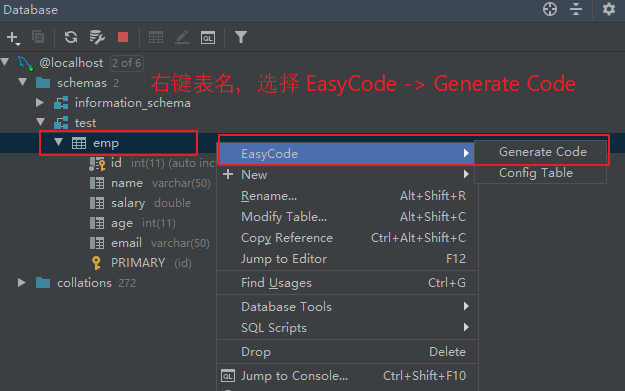The image size is (625, 391).
Task: Open the SQL Scripts submenu arrow
Action: pyautogui.click(x=466, y=327)
